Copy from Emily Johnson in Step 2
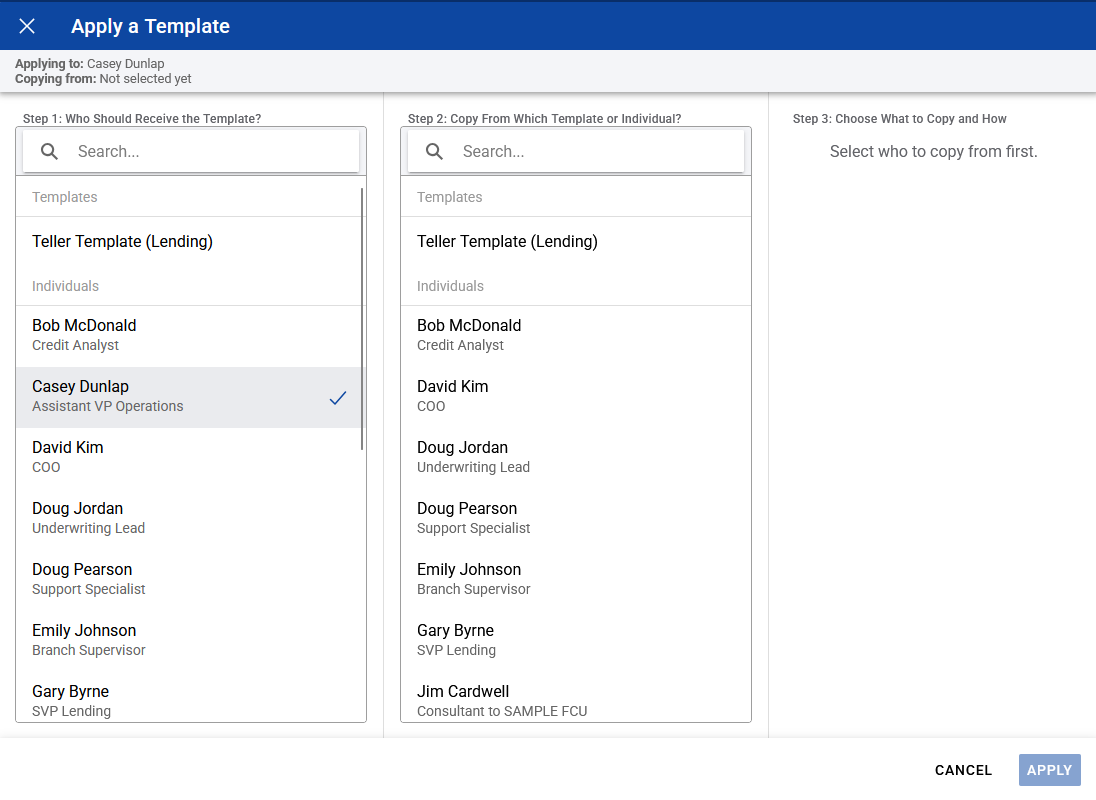This screenshot has width=1096, height=800. point(576,579)
